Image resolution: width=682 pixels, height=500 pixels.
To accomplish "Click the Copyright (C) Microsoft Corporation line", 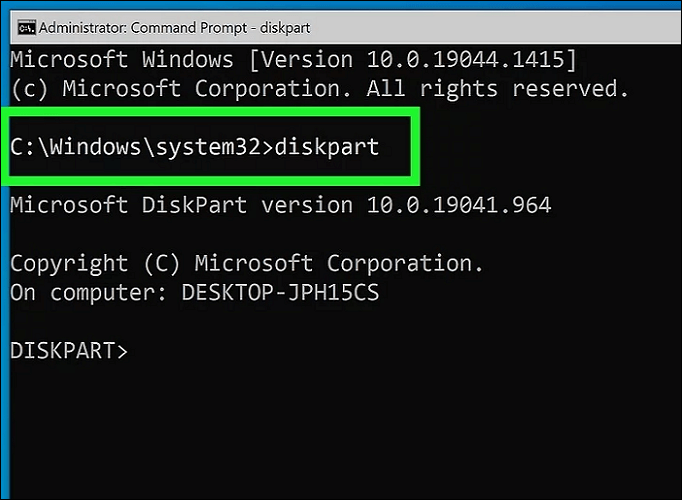I will tap(246, 264).
